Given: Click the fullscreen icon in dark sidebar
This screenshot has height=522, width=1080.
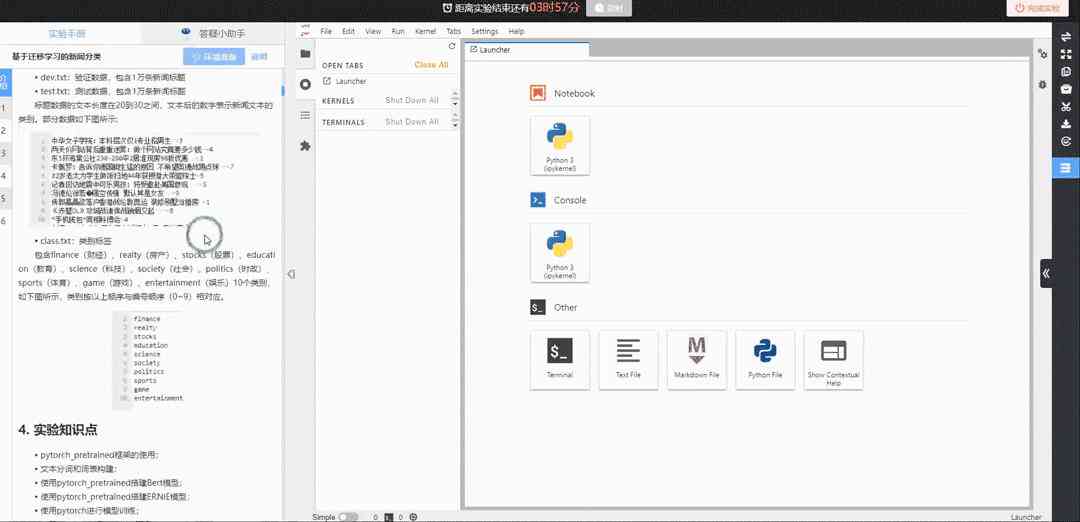Looking at the screenshot, I should click(1066, 54).
